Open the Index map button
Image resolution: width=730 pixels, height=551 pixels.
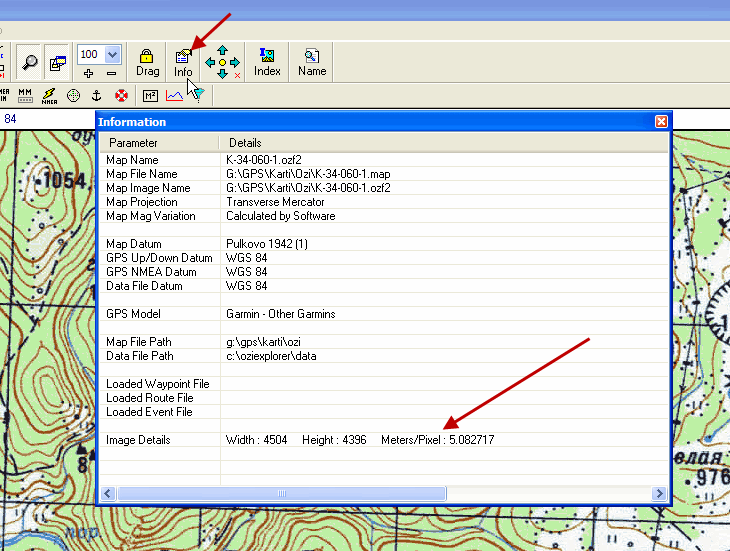coord(267,62)
